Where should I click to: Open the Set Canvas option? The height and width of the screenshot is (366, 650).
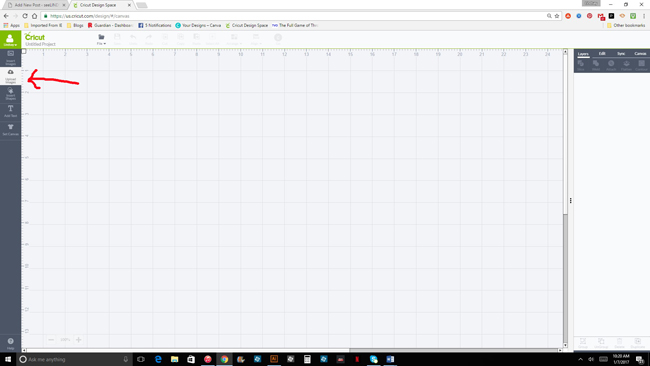tap(10, 130)
